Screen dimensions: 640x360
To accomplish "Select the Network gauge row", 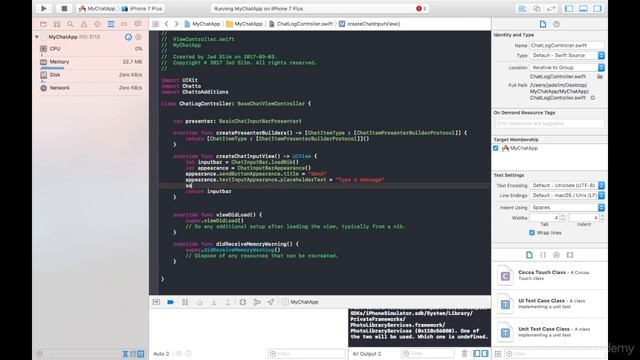I will pos(91,88).
